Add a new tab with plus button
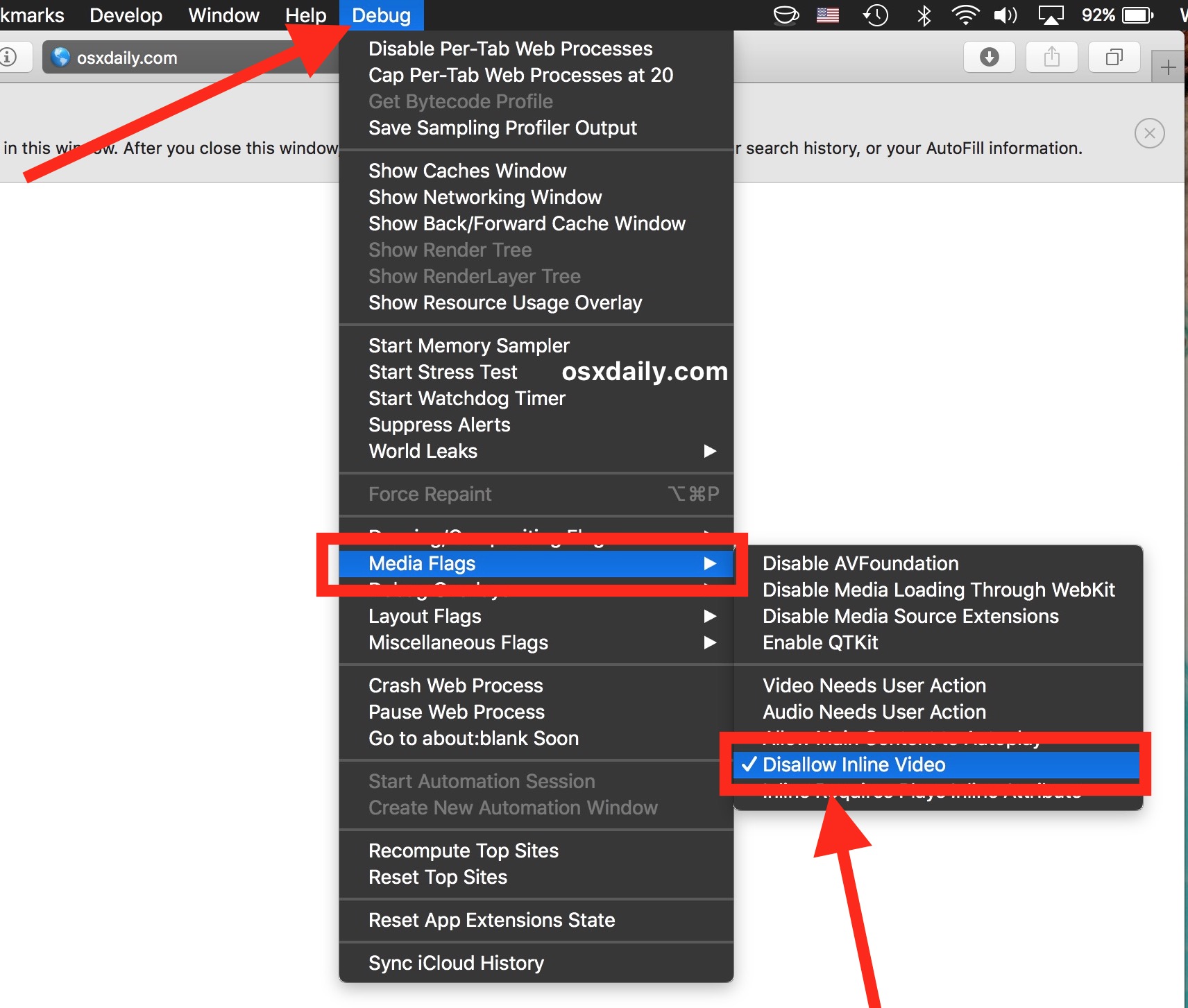The image size is (1188, 1008). tap(1169, 67)
